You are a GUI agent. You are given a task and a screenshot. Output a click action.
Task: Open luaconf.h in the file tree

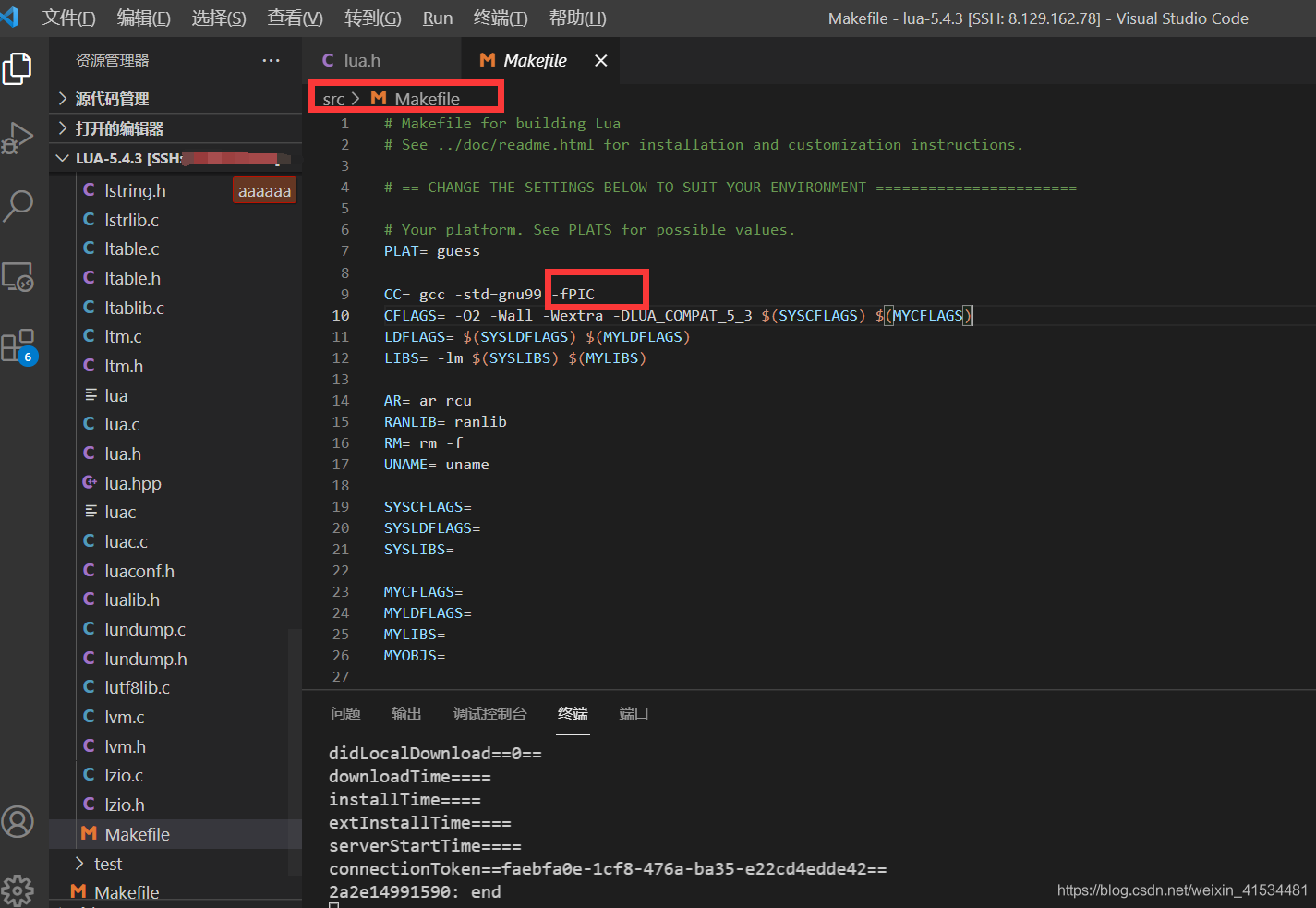139,571
